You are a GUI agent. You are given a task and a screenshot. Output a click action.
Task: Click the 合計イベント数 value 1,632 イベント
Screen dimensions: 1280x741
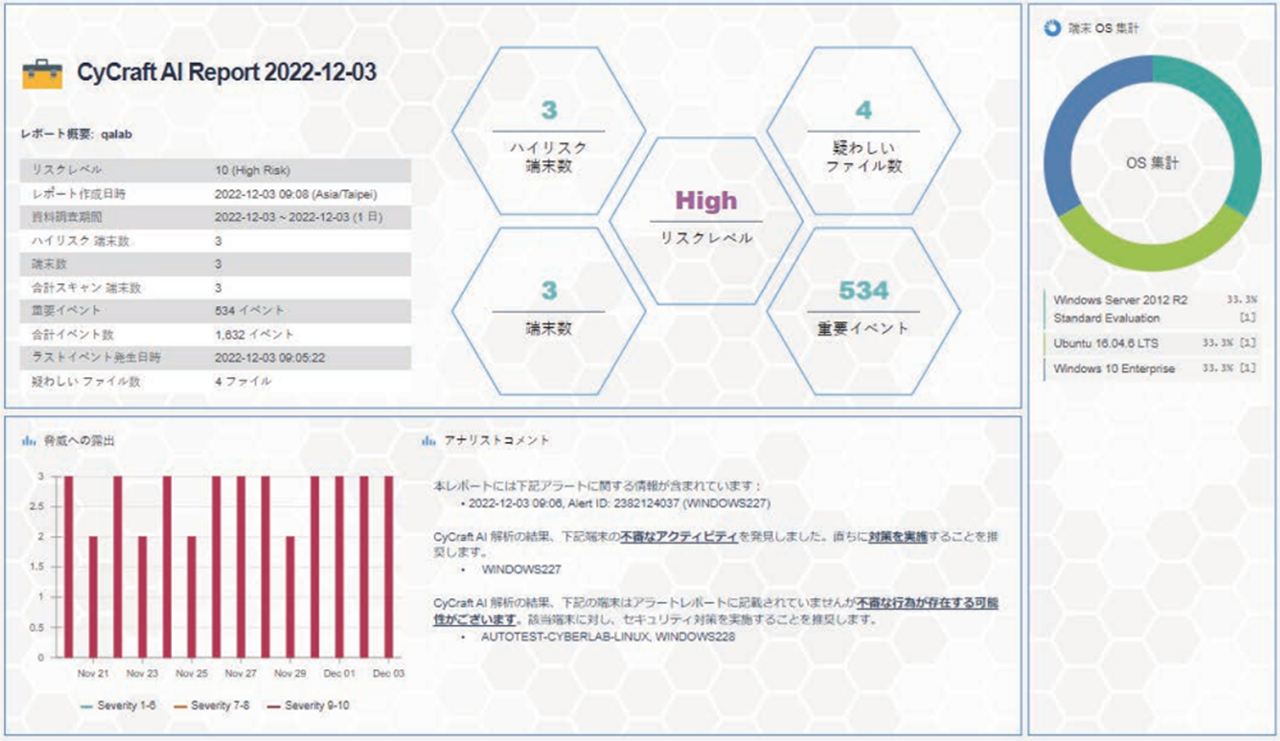pyautogui.click(x=254, y=334)
